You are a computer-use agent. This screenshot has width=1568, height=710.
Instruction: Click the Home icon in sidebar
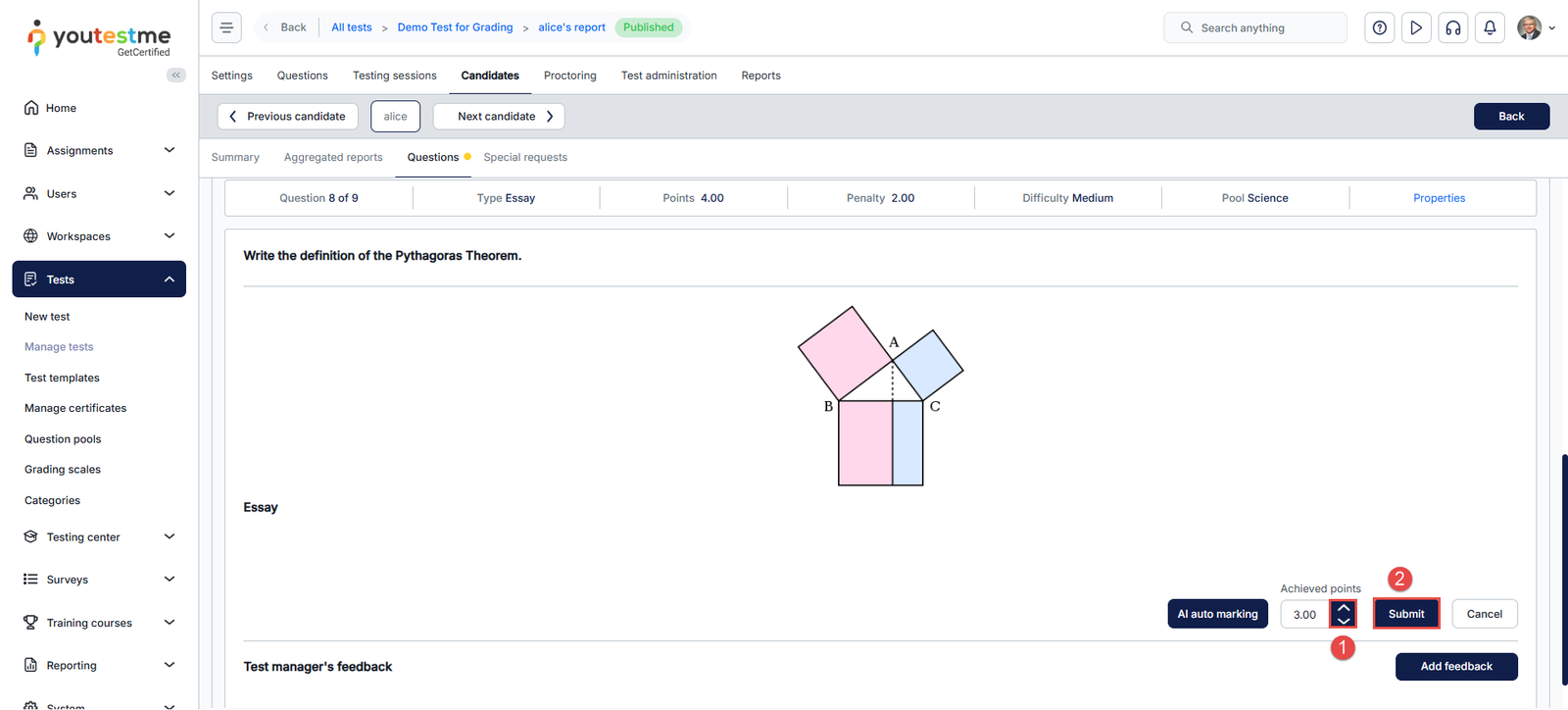pyautogui.click(x=31, y=108)
